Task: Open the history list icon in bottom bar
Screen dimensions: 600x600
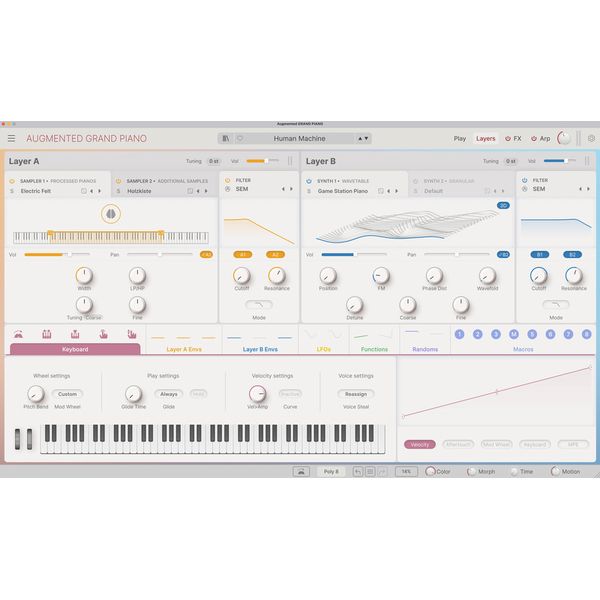Action: click(370, 472)
